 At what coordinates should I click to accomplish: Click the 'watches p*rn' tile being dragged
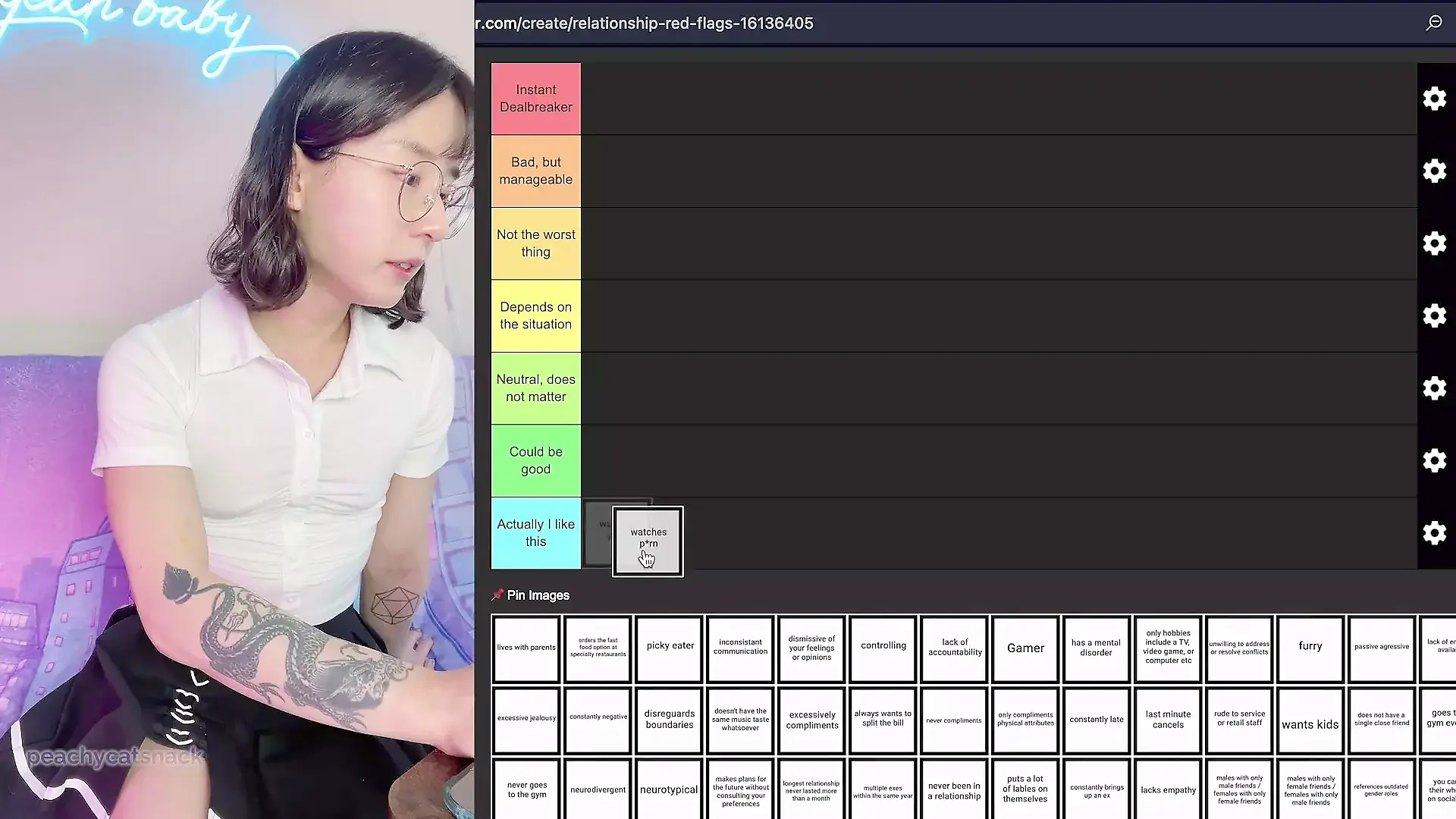pyautogui.click(x=648, y=540)
